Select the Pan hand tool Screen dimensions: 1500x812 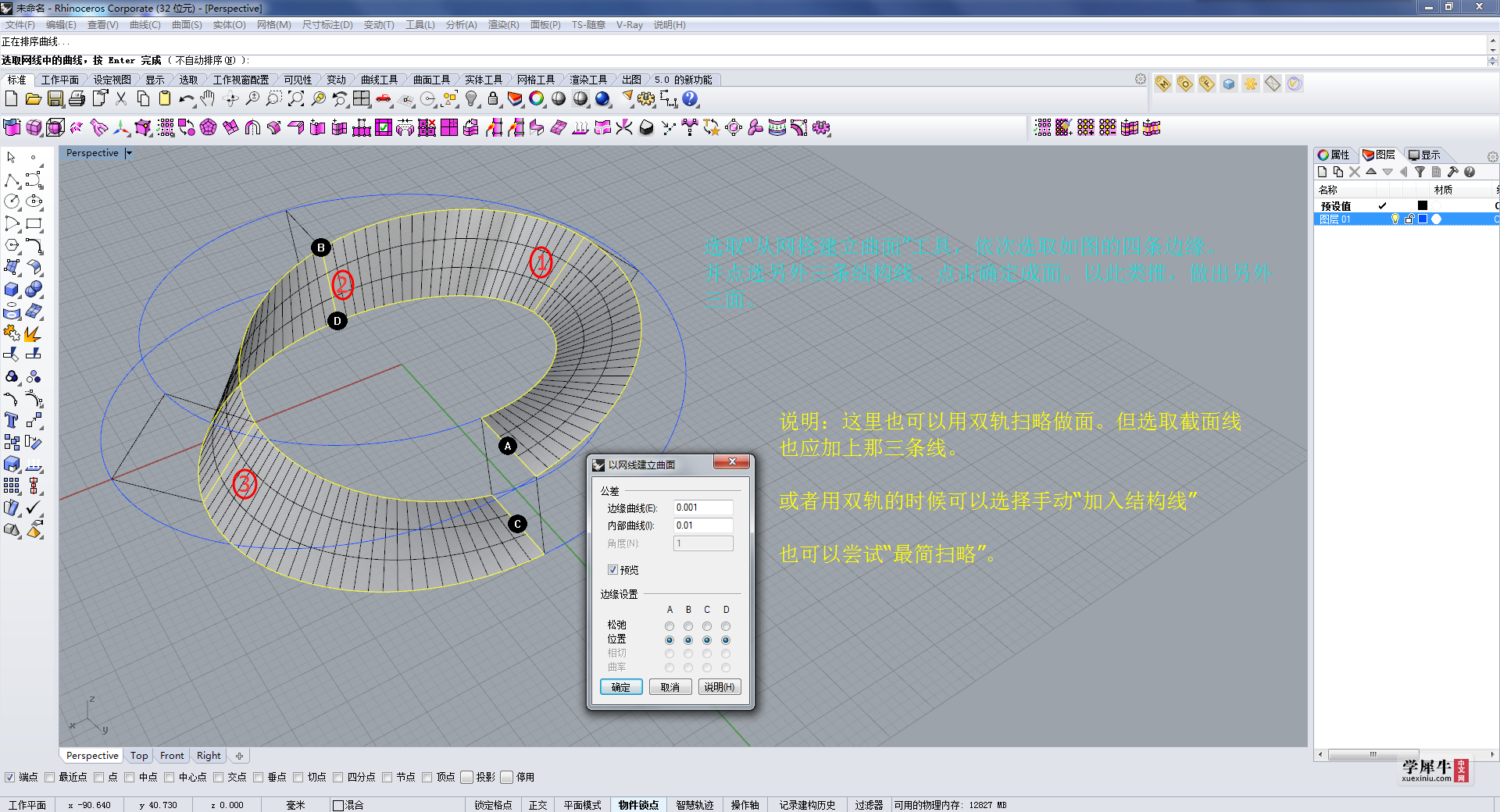point(208,99)
